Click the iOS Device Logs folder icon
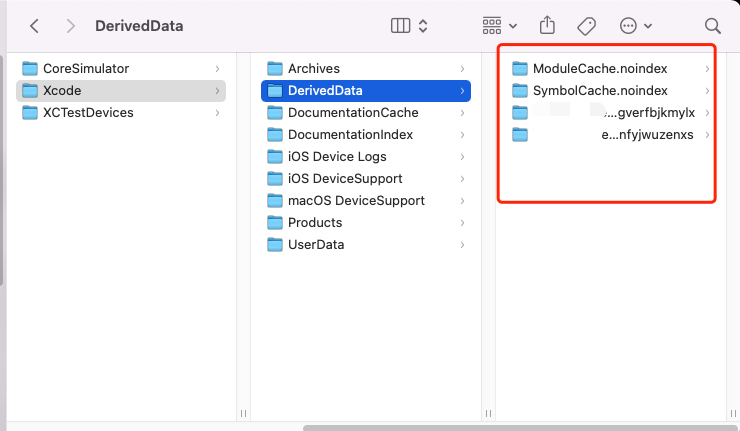 [275, 156]
